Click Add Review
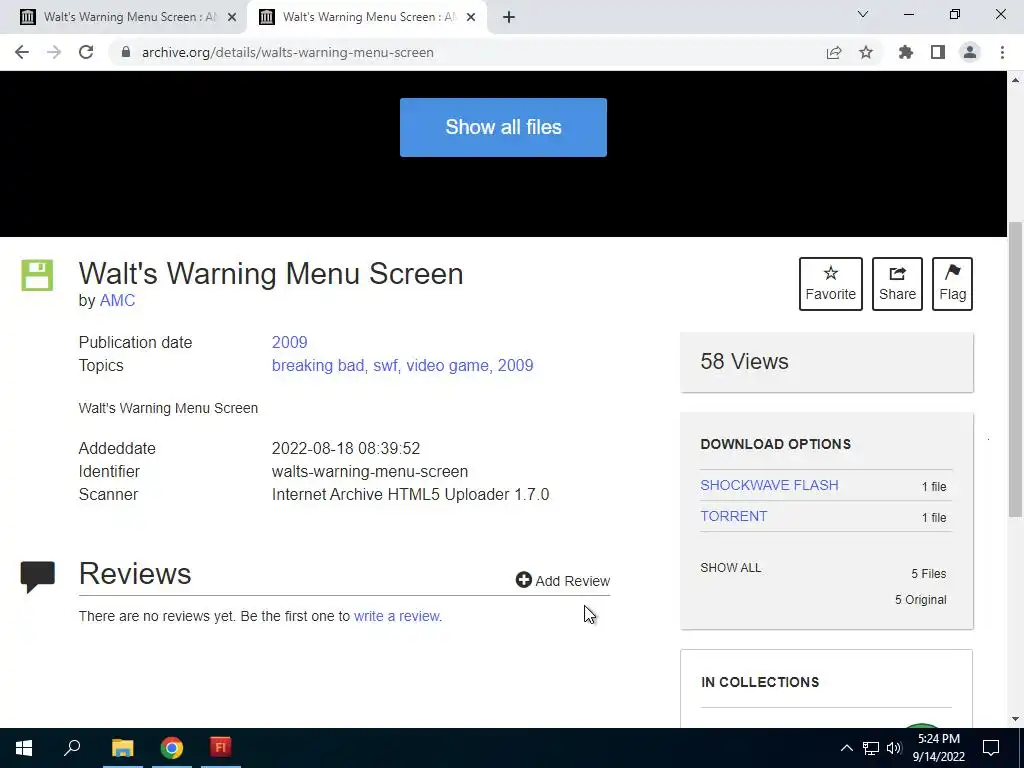 point(563,581)
